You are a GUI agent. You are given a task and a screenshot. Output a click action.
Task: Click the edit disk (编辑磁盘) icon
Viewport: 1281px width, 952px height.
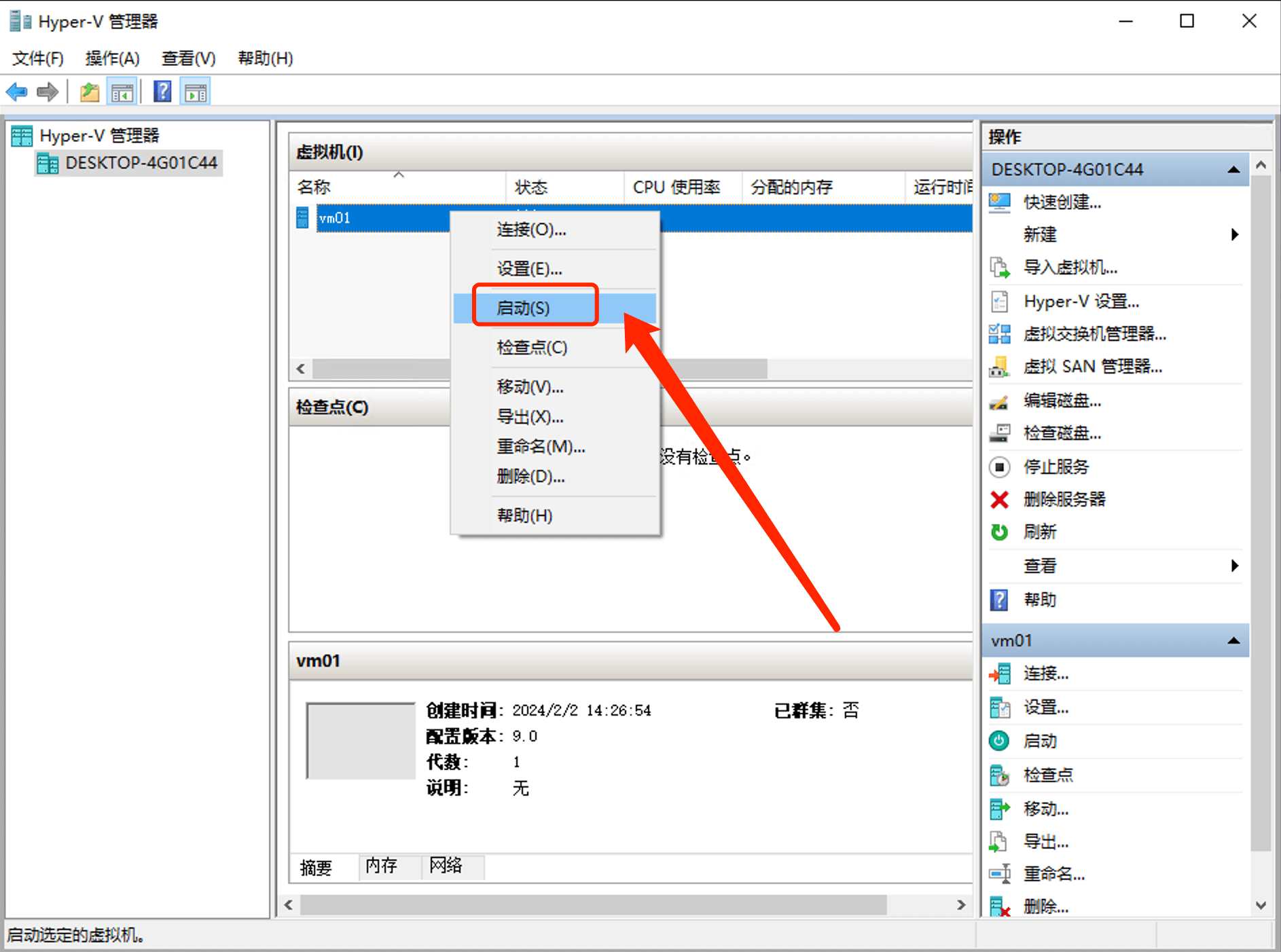999,401
